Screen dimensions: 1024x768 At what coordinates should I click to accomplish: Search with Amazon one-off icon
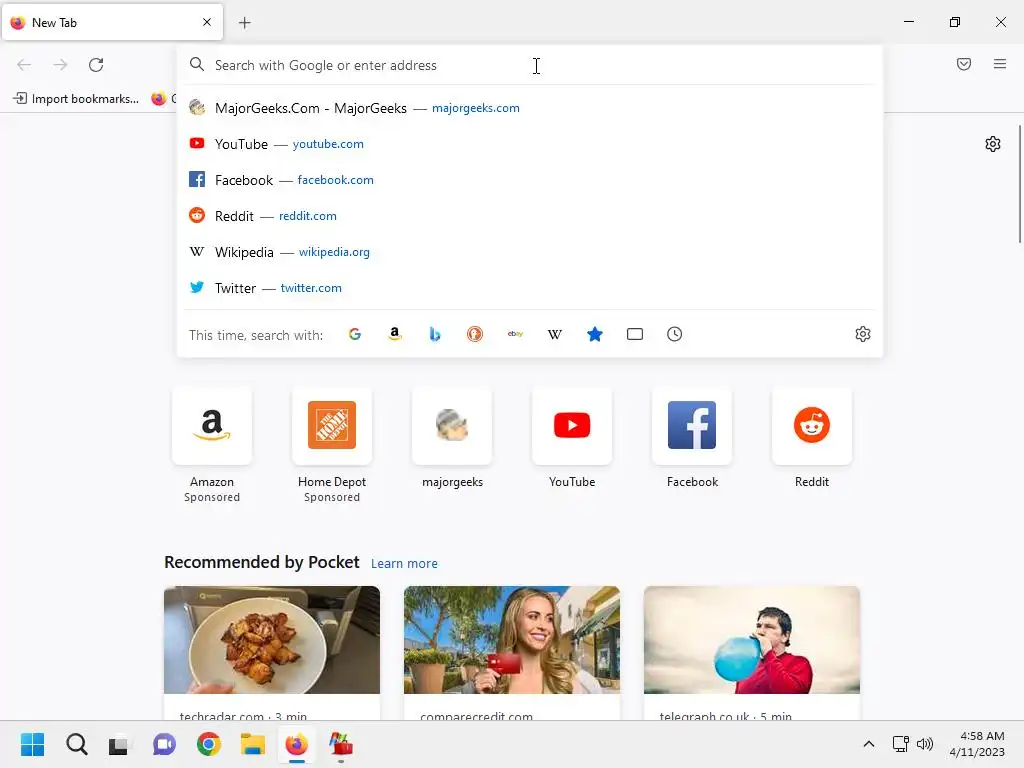tap(394, 334)
